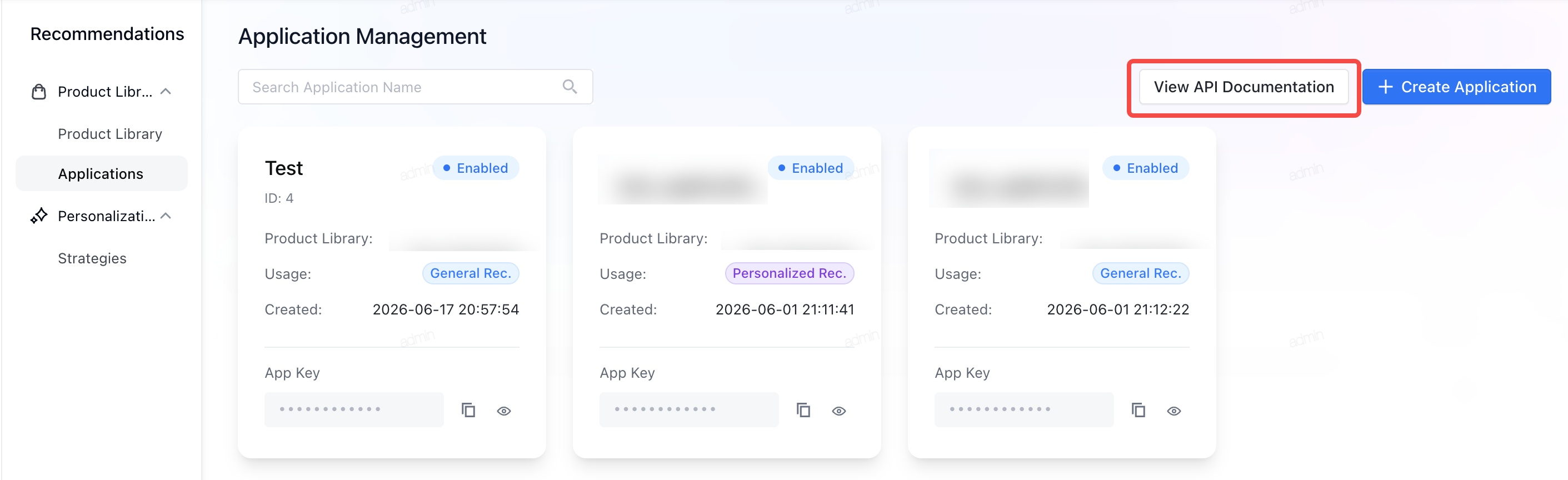This screenshot has width=1568, height=480.
Task: Open View API Documentation
Action: pyautogui.click(x=1243, y=87)
